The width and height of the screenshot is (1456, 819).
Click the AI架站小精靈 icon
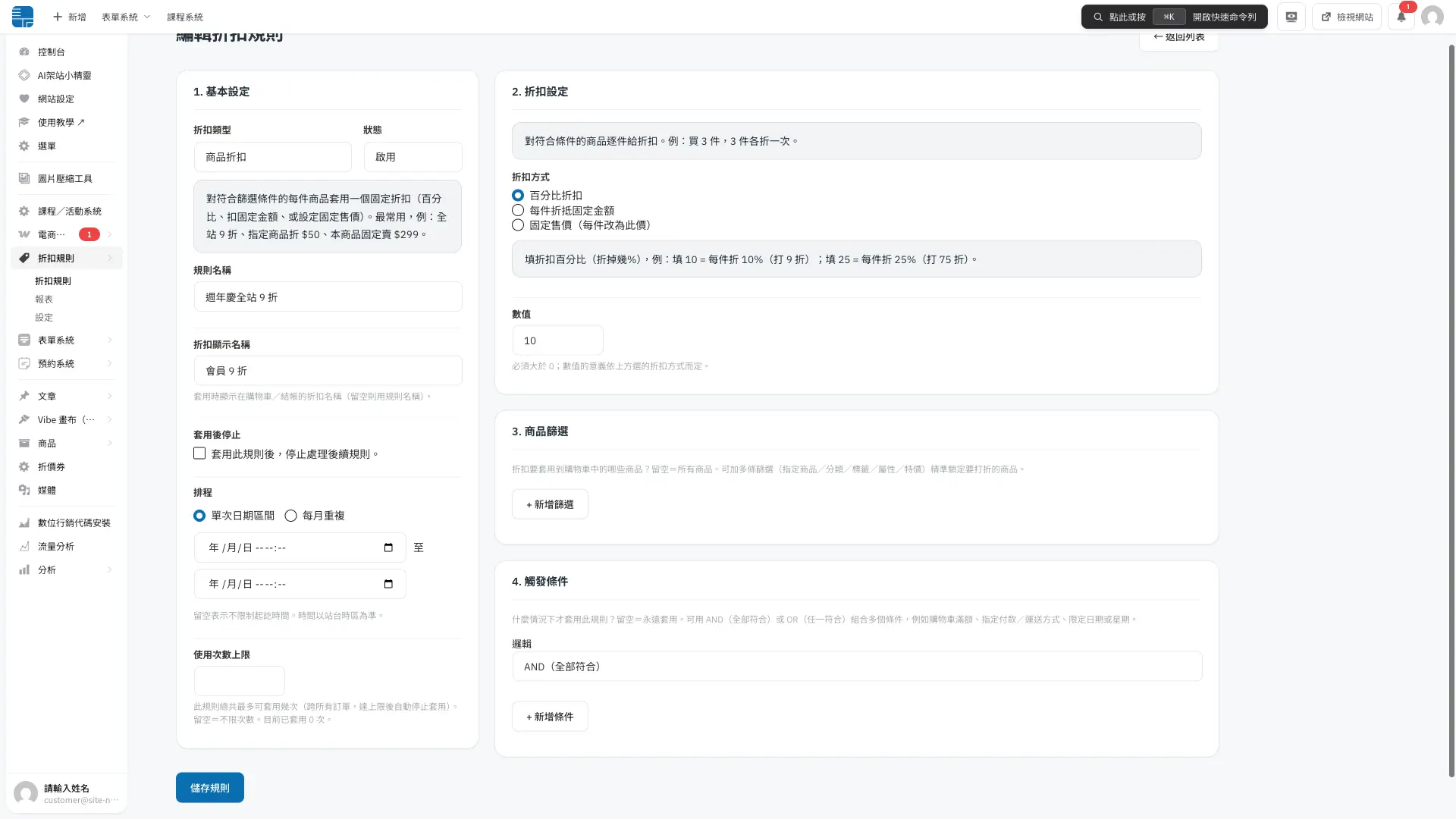(x=24, y=75)
